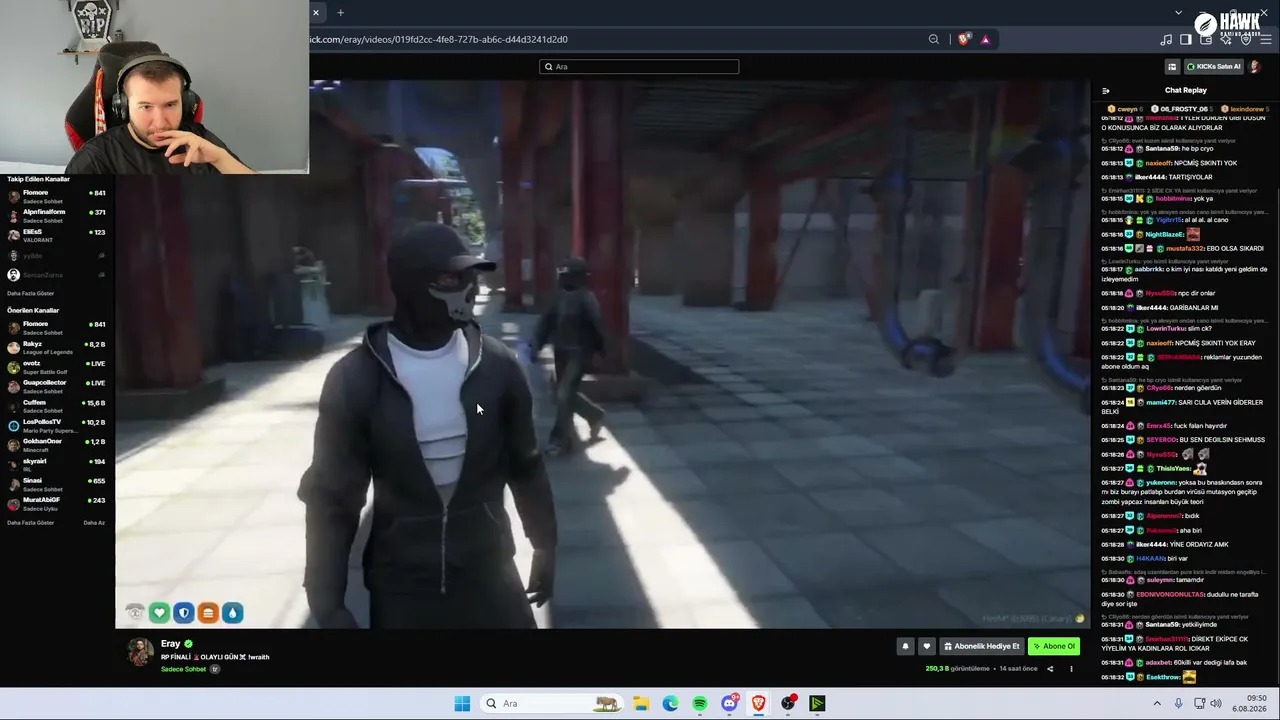Toggle the notification bell for Eray
Image resolution: width=1280 pixels, height=720 pixels.
click(905, 646)
